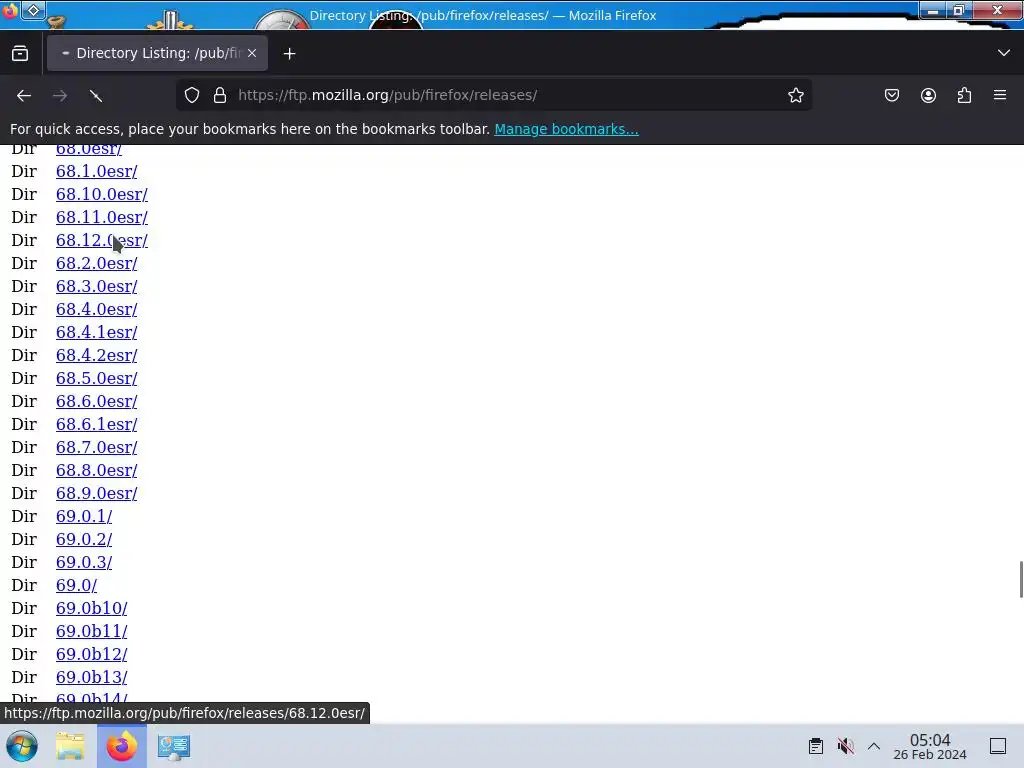Image resolution: width=1024 pixels, height=768 pixels.
Task: Launch the file manager from taskbar
Action: tap(71, 746)
